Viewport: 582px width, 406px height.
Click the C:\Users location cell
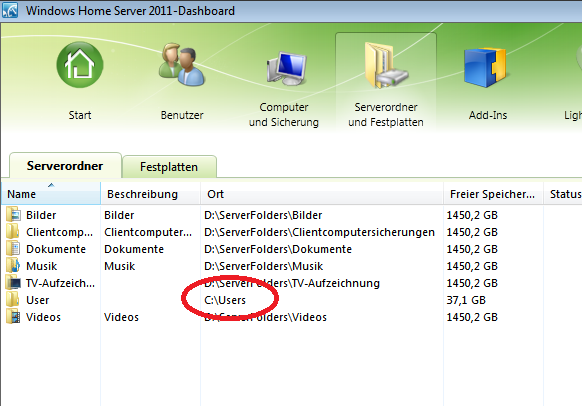coord(225,300)
